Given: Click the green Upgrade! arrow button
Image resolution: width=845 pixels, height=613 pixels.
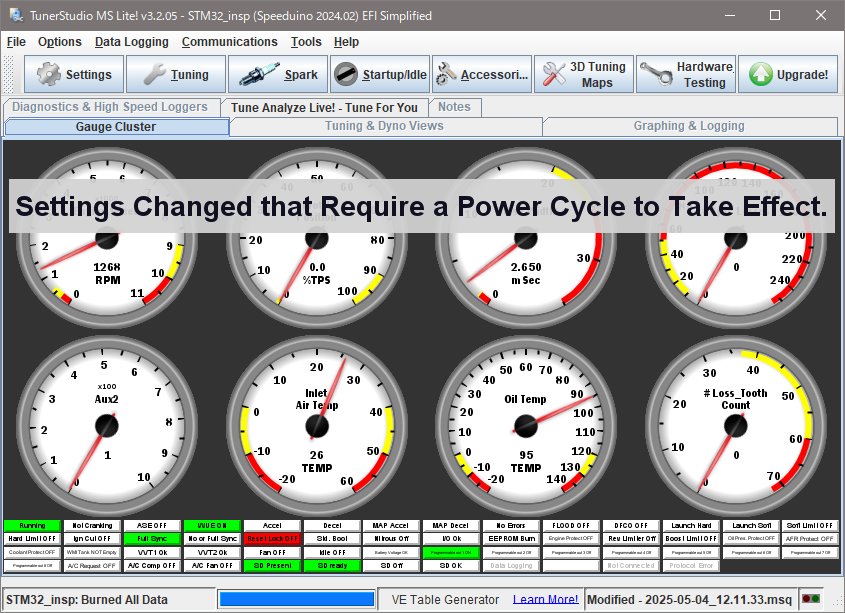Looking at the screenshot, I should coord(787,74).
